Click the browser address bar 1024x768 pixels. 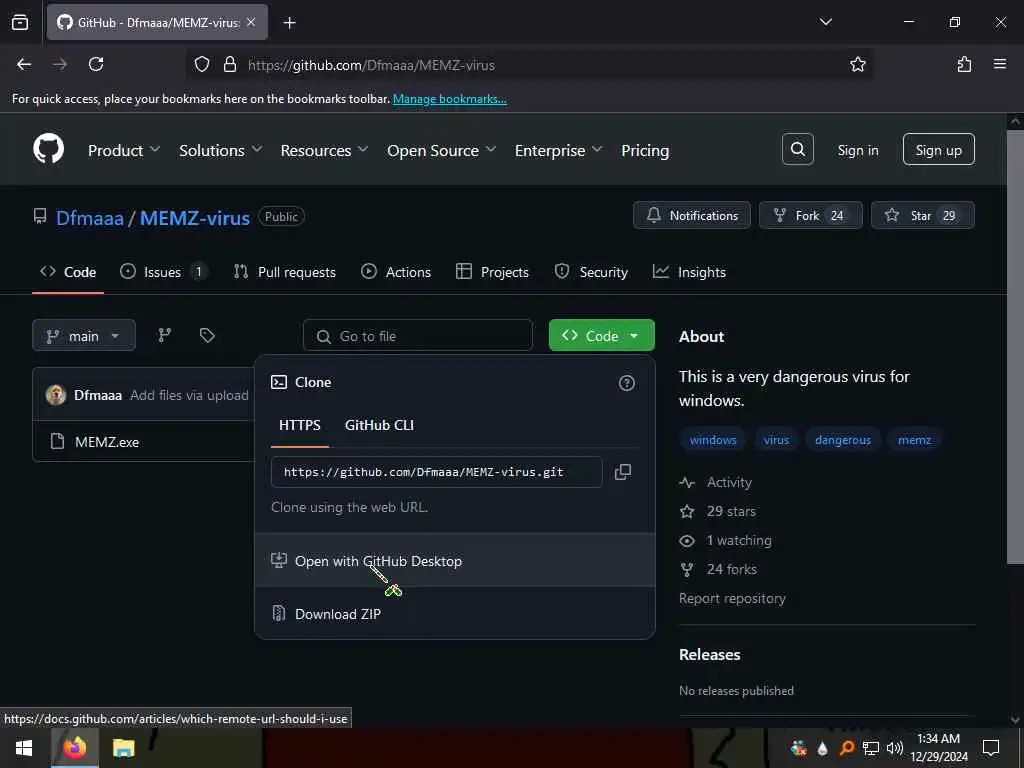click(529, 64)
